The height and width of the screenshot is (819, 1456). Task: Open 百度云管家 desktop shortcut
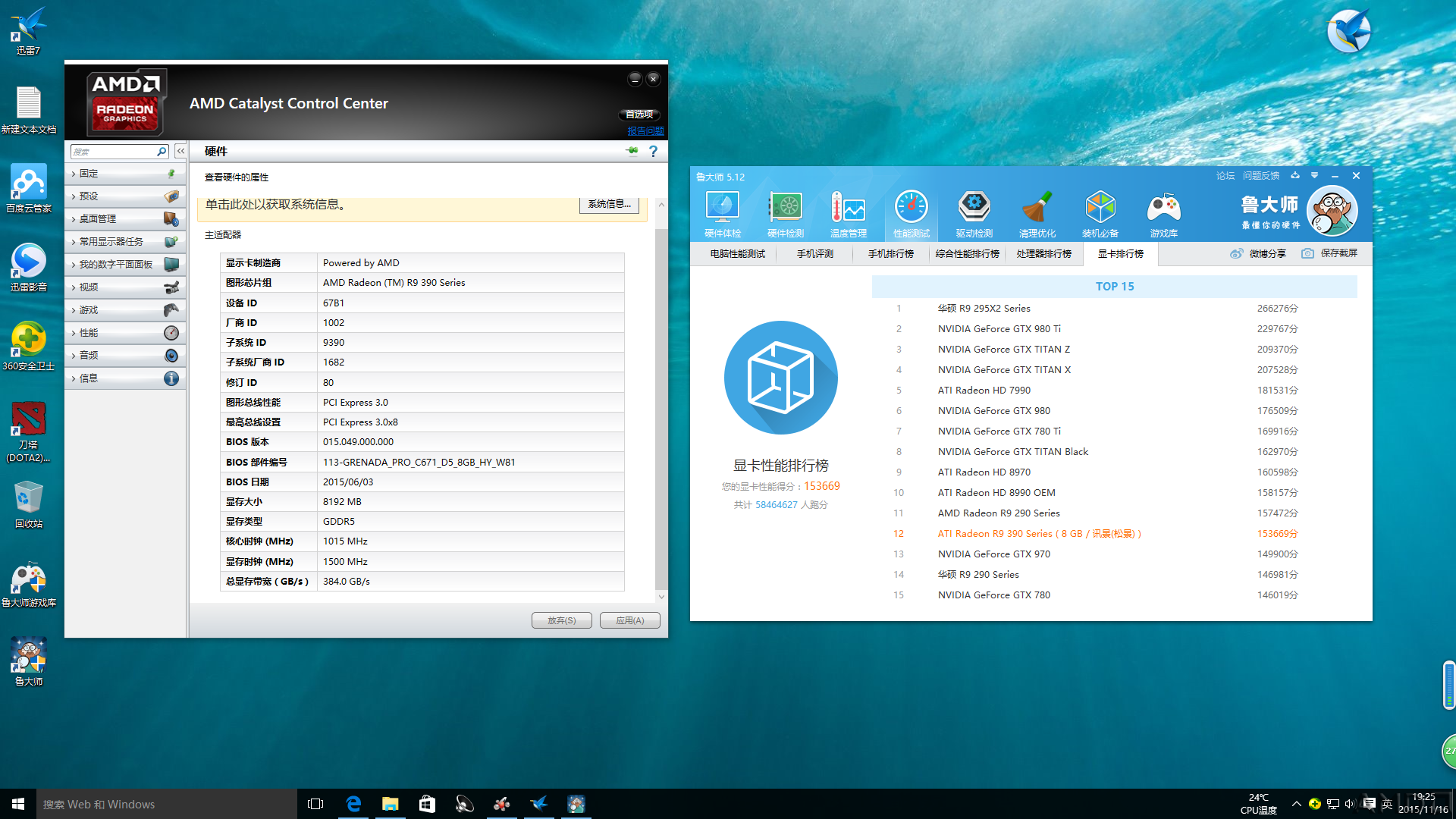[x=28, y=188]
